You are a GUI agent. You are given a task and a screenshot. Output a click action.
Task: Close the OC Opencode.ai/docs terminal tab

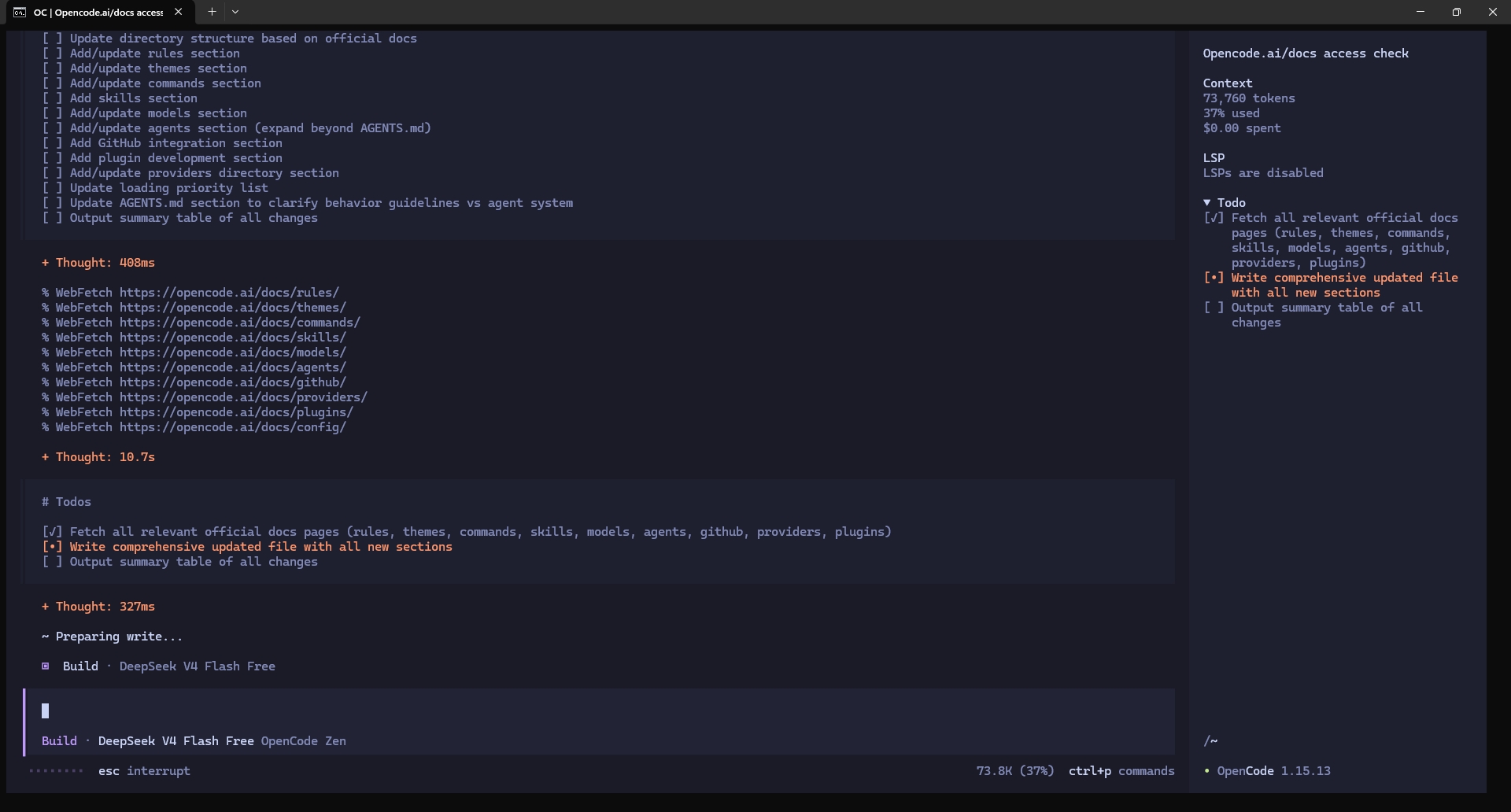coord(179,12)
